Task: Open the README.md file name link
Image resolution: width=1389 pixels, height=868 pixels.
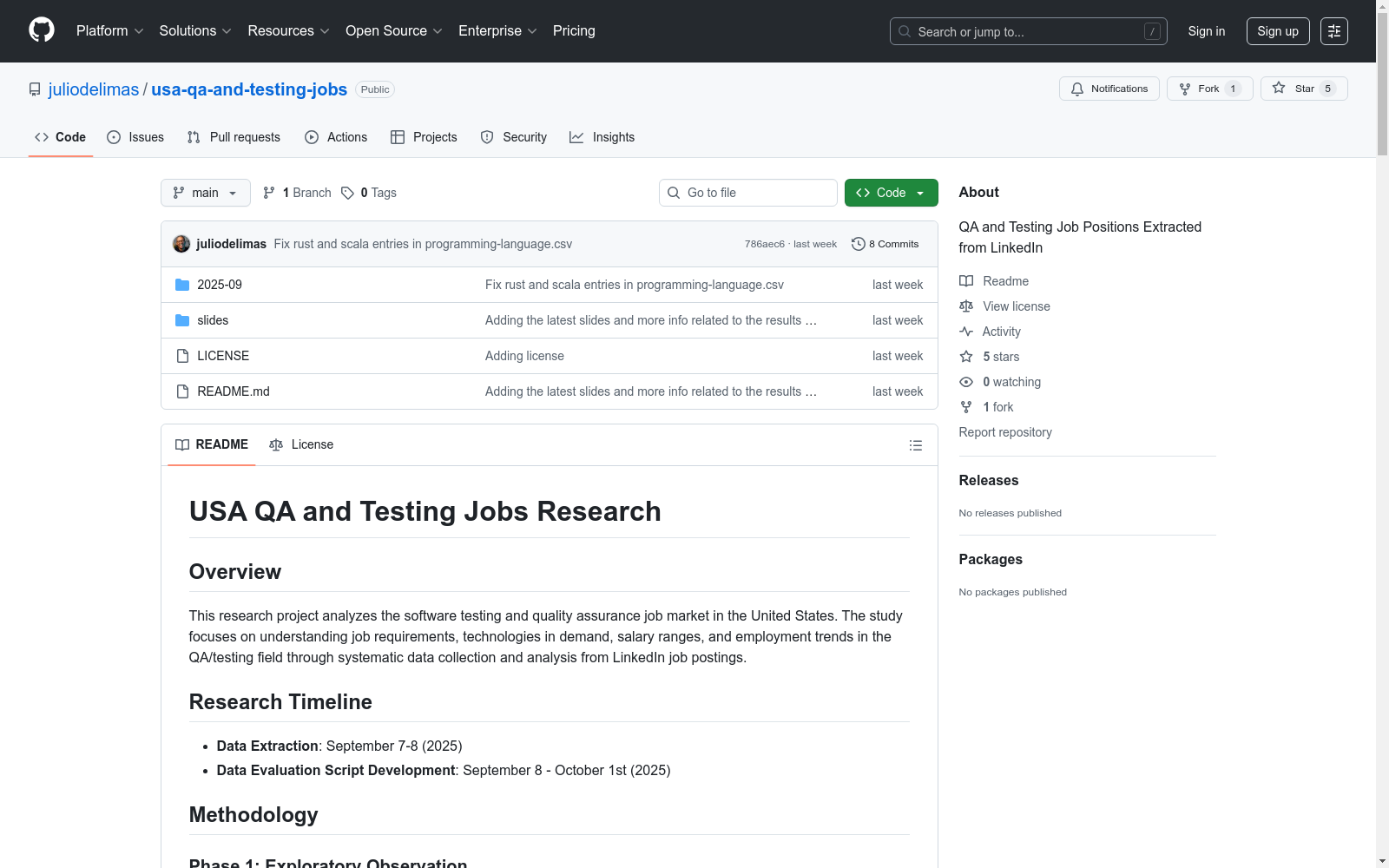Action: 234,391
